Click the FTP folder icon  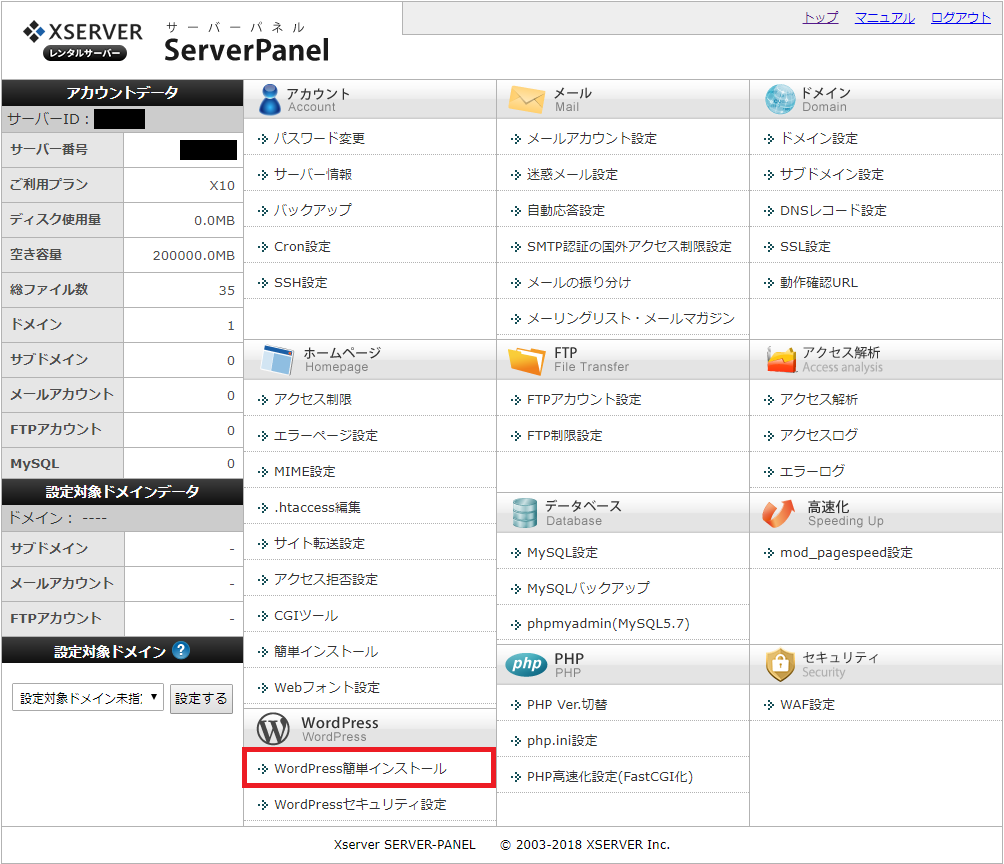526,360
